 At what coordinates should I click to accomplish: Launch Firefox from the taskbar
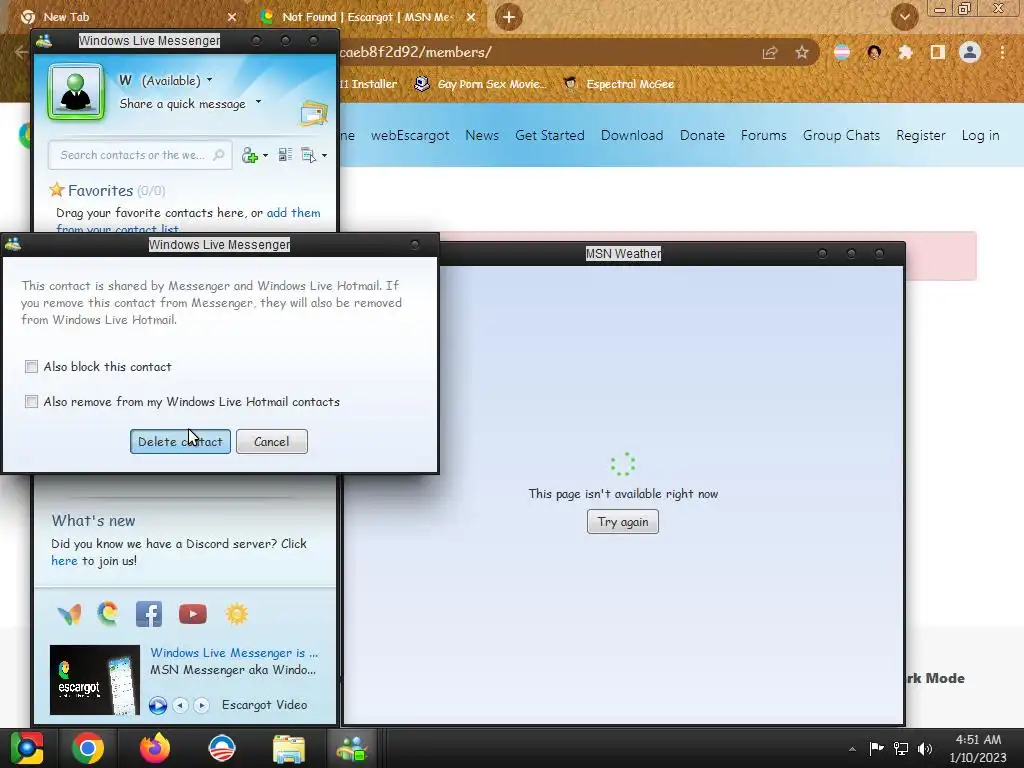pyautogui.click(x=155, y=748)
